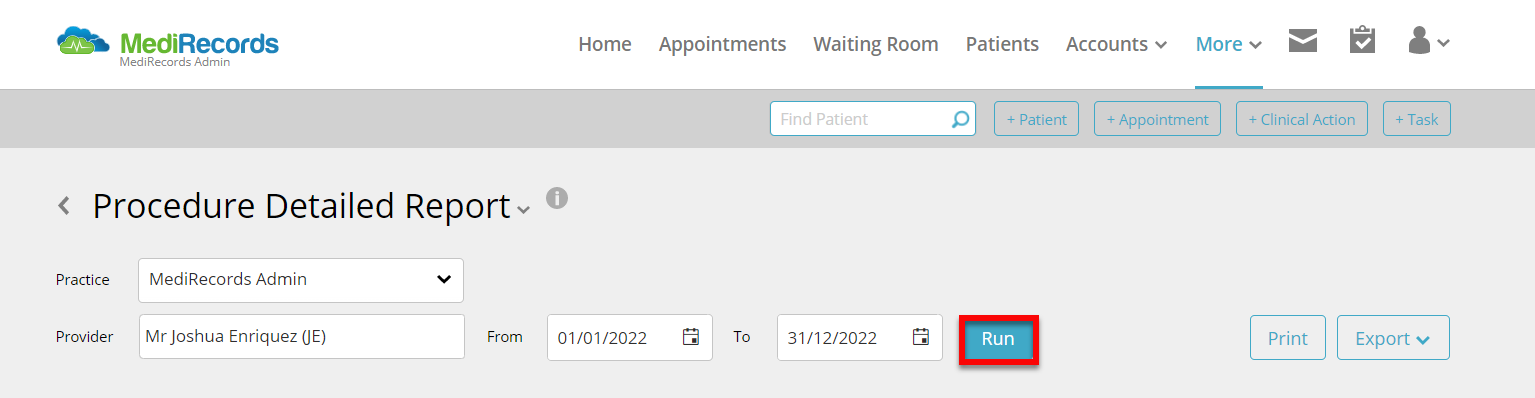Go back using the left chevron
Screen dimensions: 1535x398
click(x=64, y=206)
